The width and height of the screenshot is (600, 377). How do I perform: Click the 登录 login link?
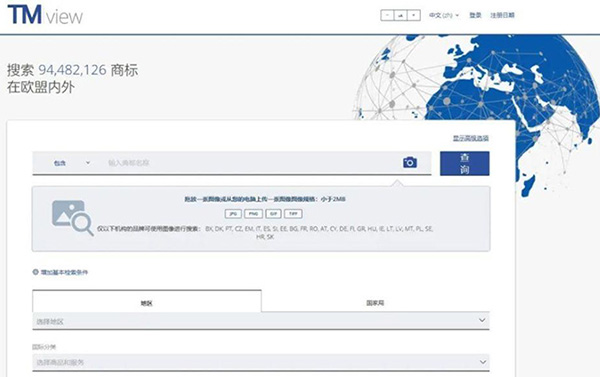click(x=475, y=15)
